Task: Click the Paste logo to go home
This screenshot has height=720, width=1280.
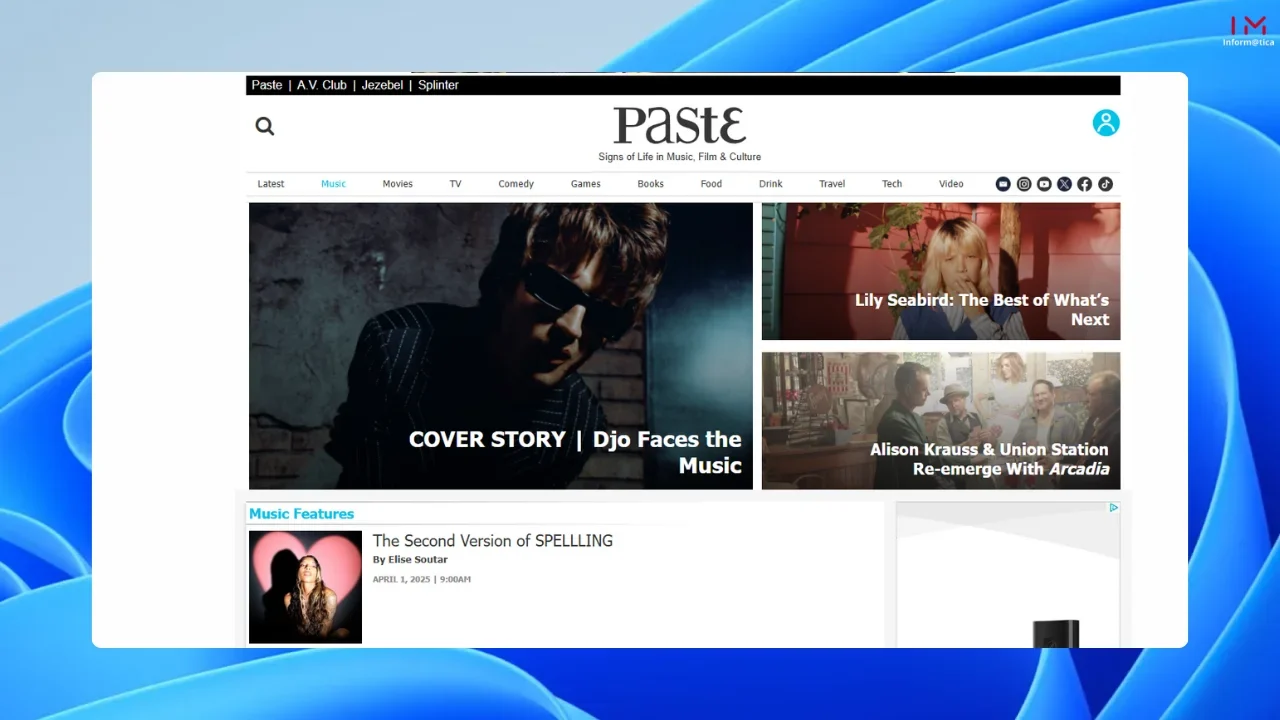Action: (x=680, y=126)
